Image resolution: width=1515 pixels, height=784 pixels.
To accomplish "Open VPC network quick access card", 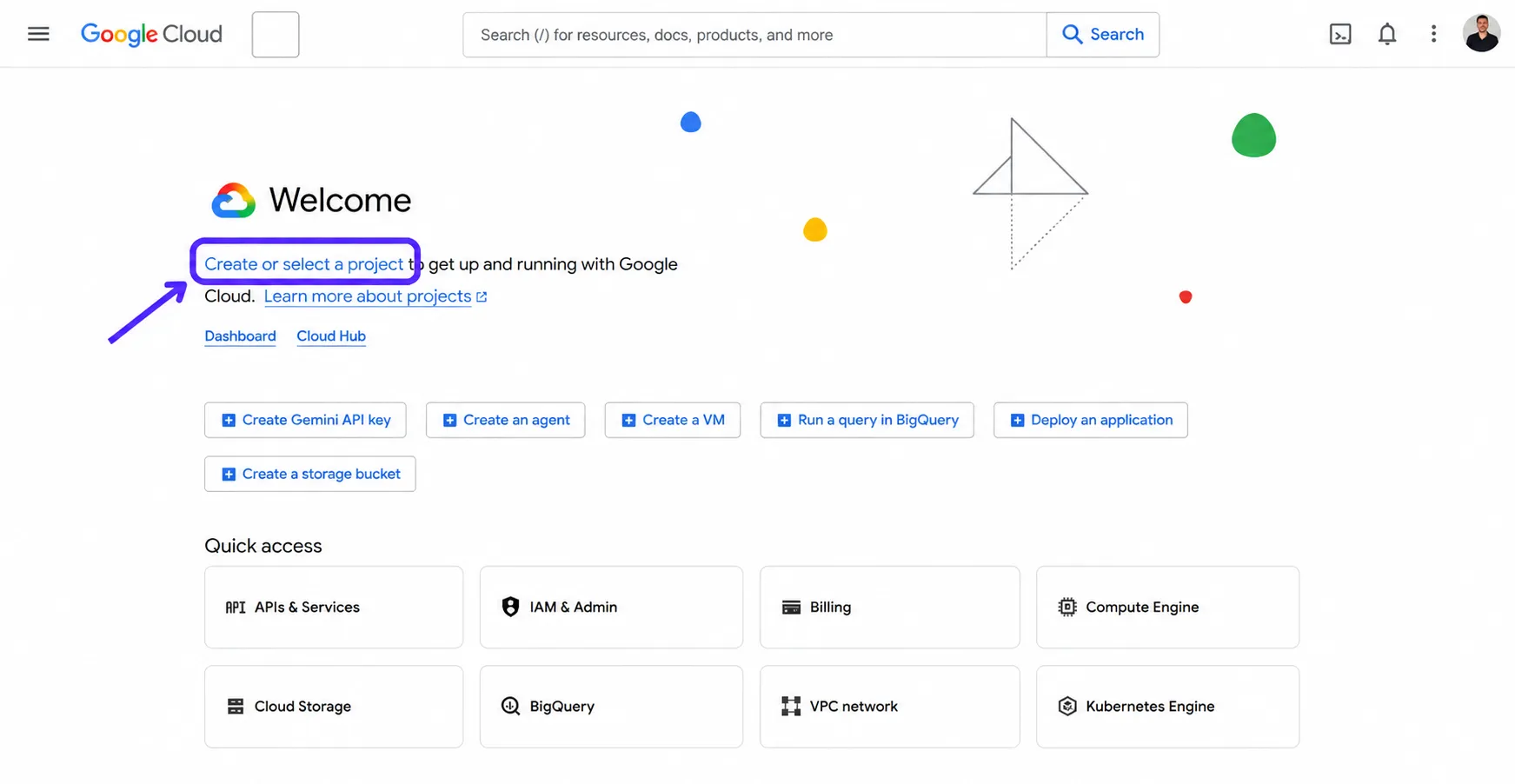I will (890, 707).
